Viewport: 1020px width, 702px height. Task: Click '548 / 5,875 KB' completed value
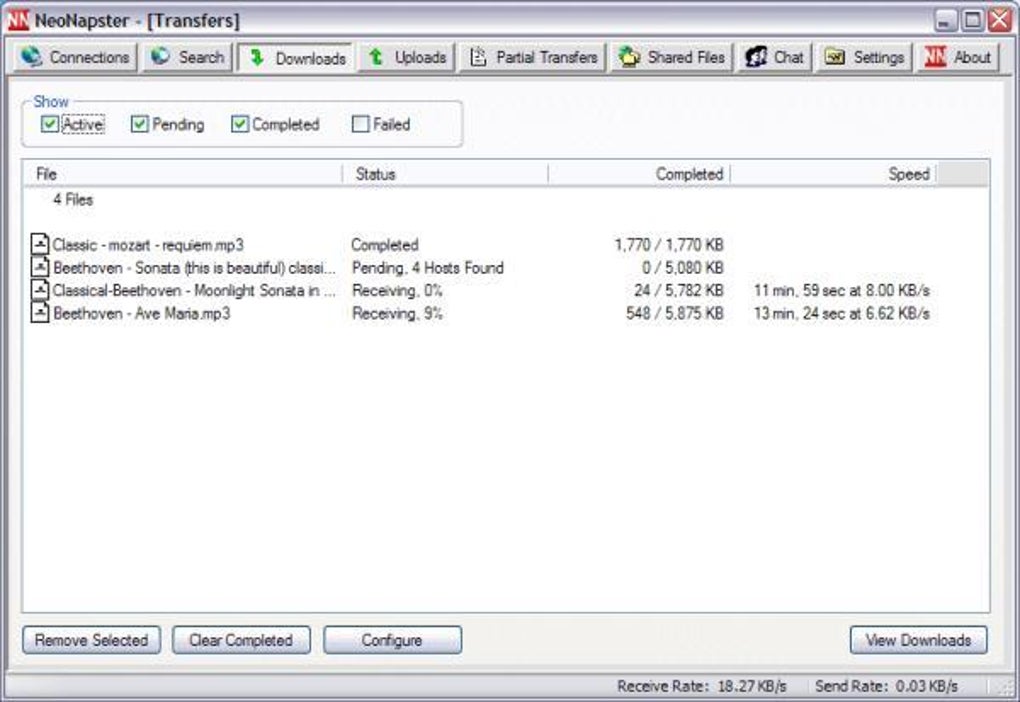click(675, 313)
